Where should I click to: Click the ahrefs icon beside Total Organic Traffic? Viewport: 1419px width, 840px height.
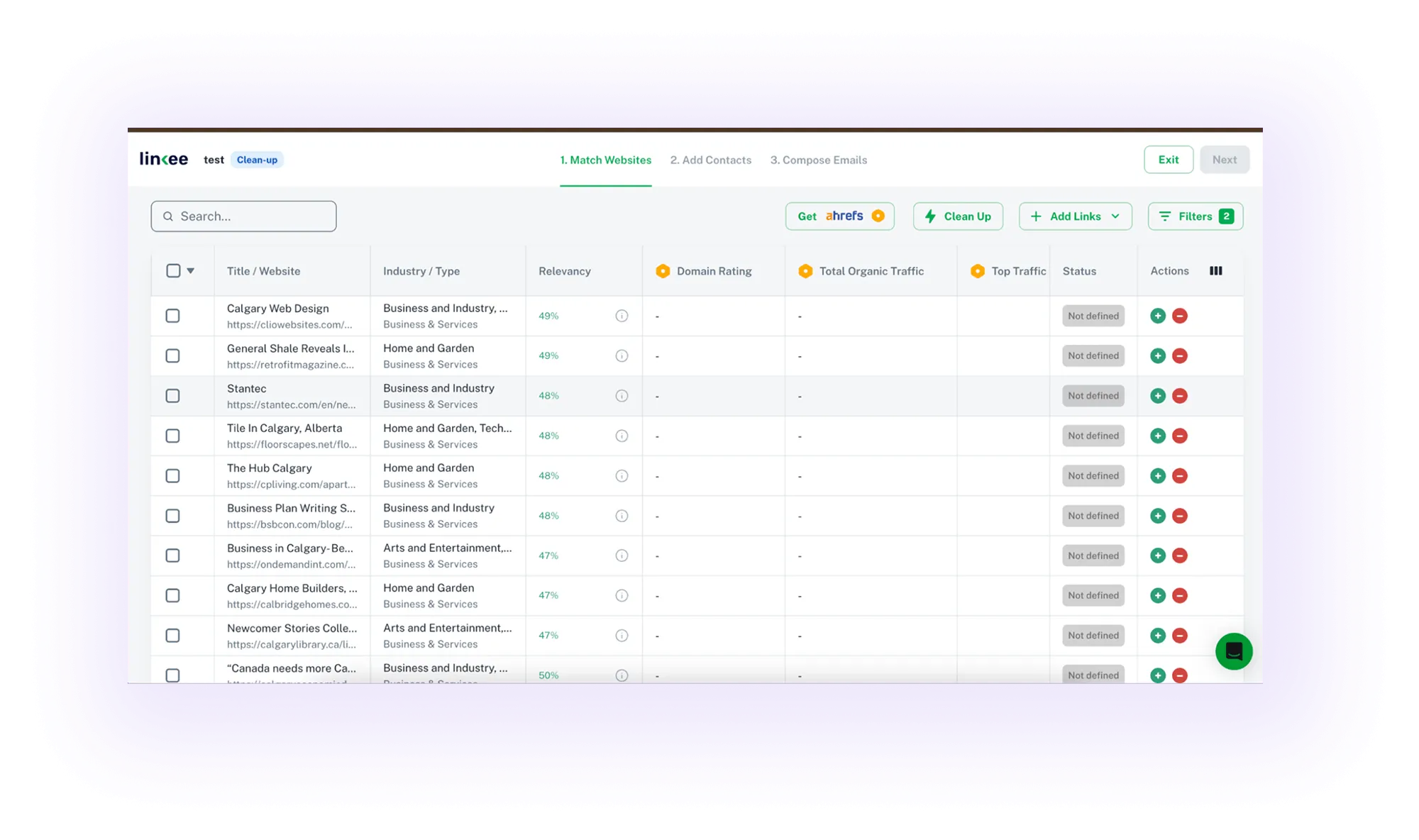806,271
